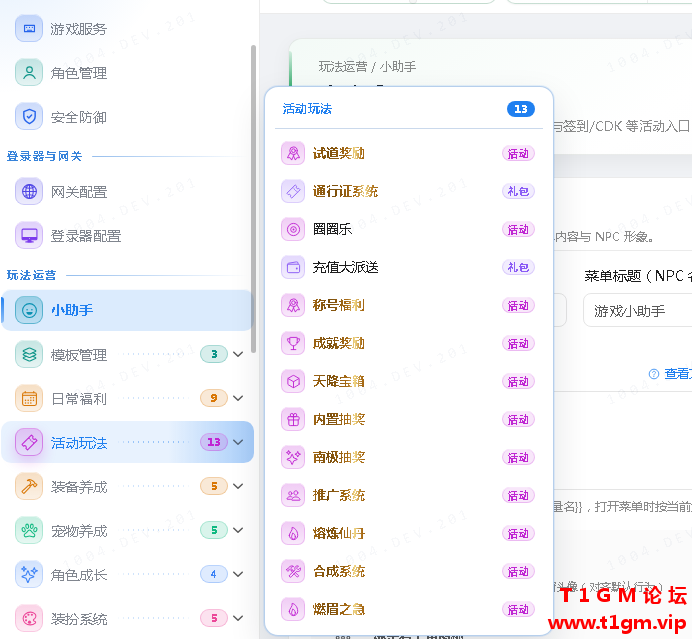The height and width of the screenshot is (639, 692).
Task: Open 称号福利 menu entry
Action: 408,305
